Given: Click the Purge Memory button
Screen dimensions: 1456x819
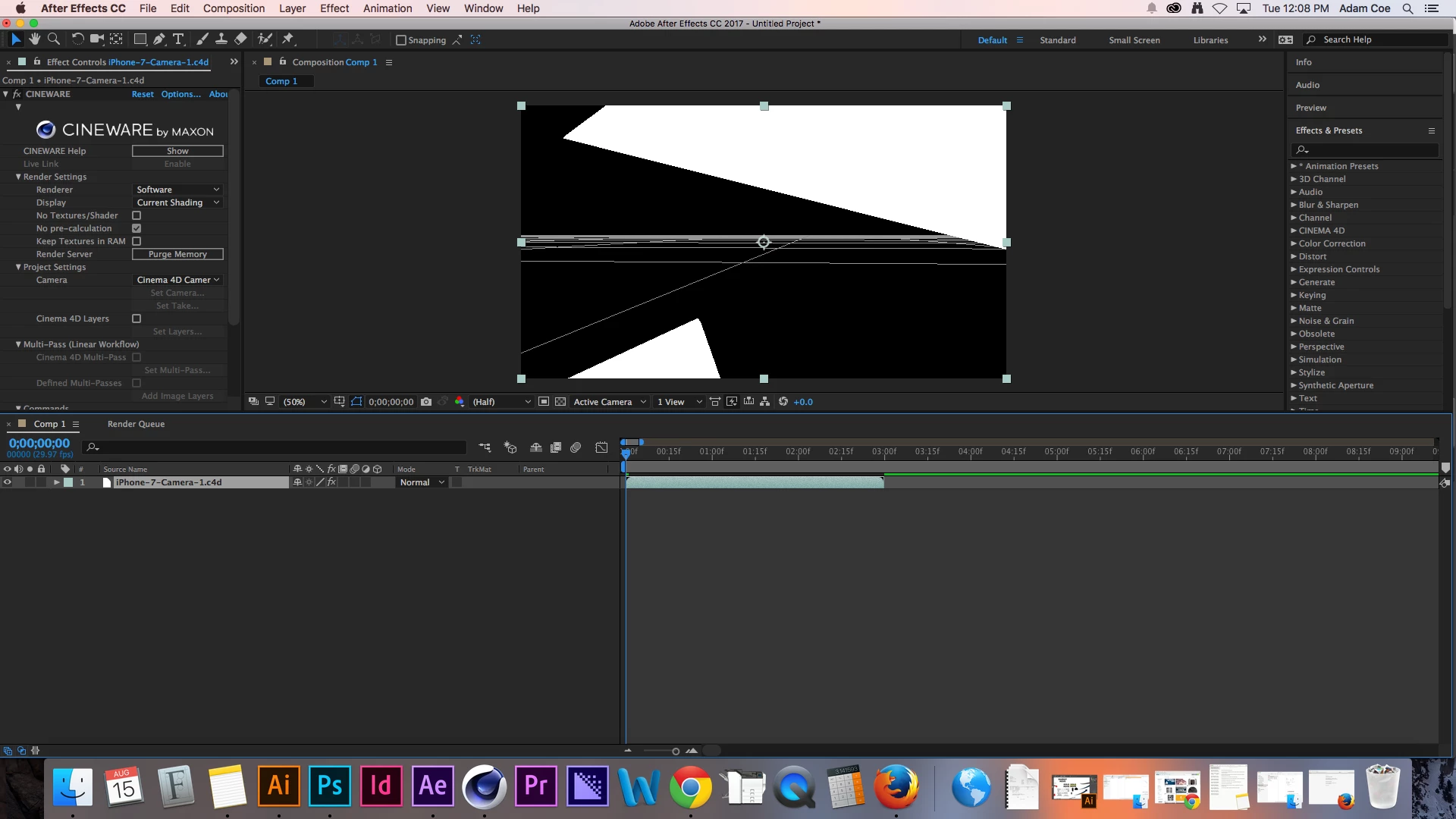Looking at the screenshot, I should [x=177, y=254].
